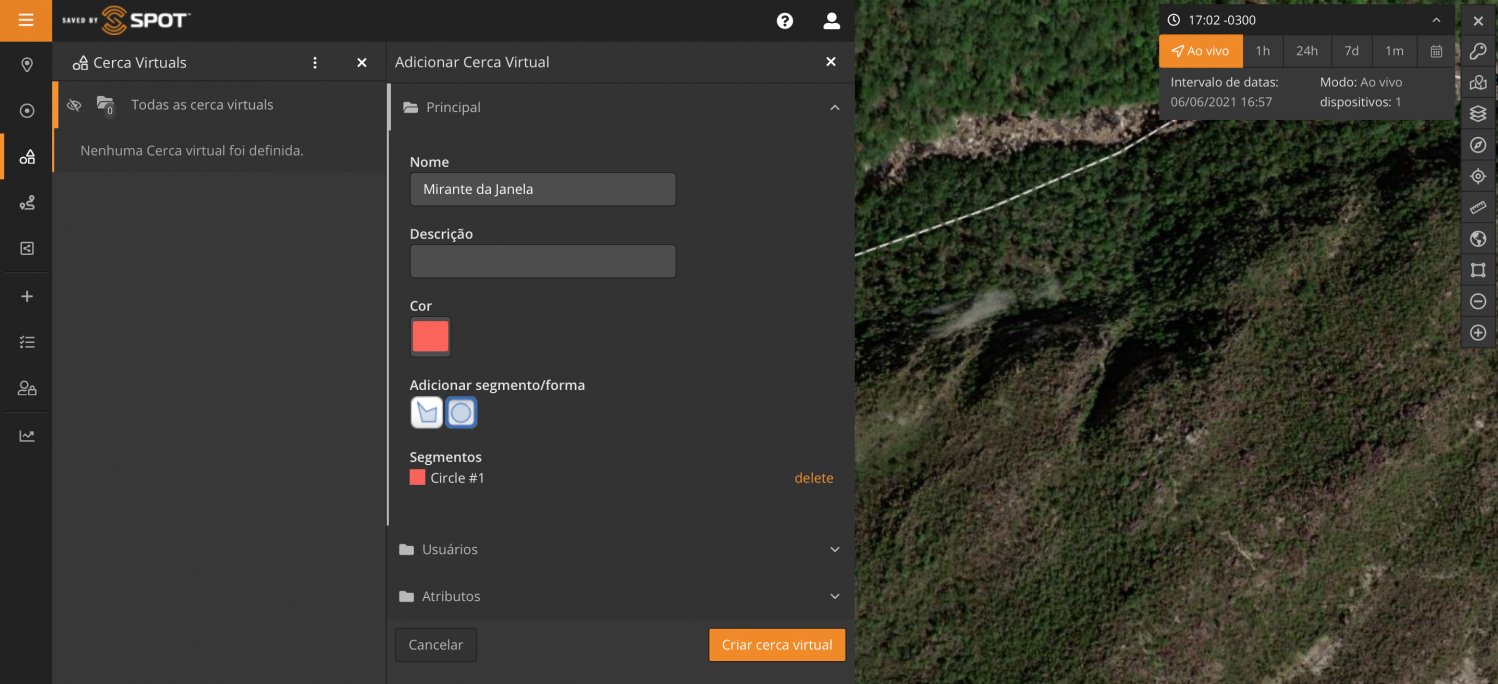This screenshot has height=684, width=1498.
Task: Delete the Circle #1 segment
Action: 813,478
